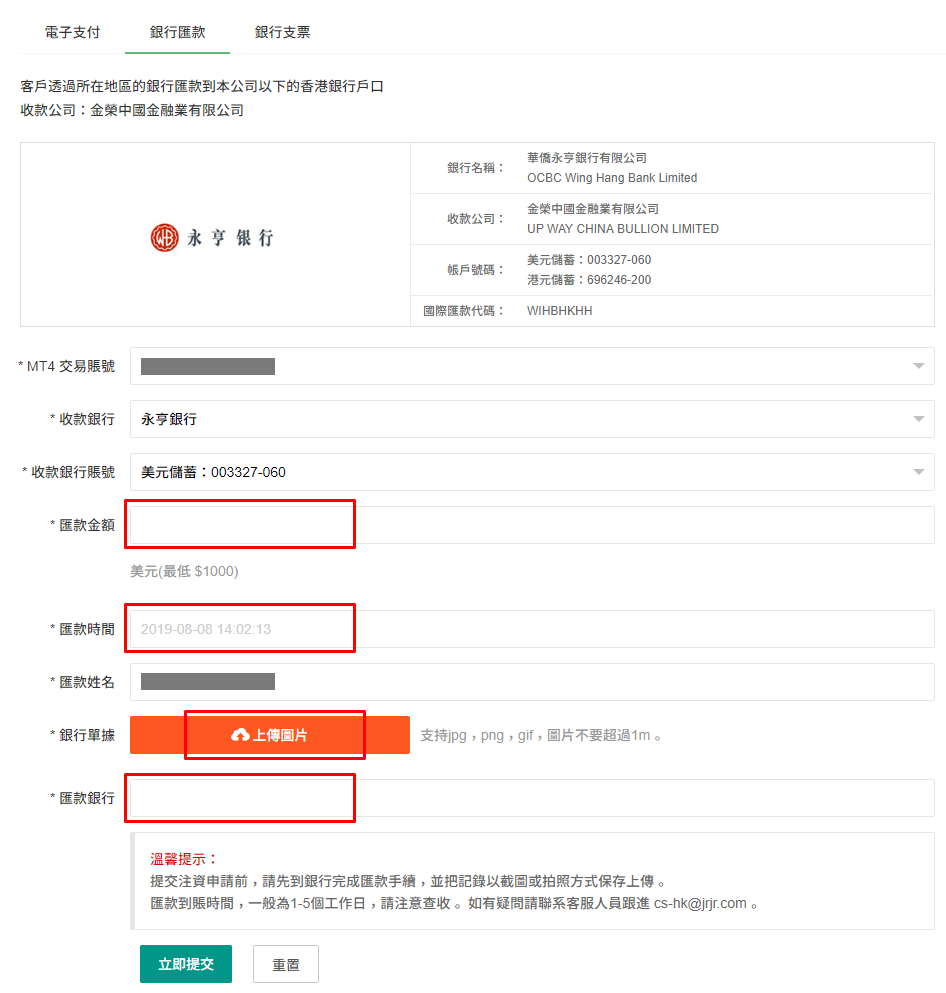Focus the 匯款時間 date-time field
Image resolution: width=946 pixels, height=993 pixels.
click(532, 629)
